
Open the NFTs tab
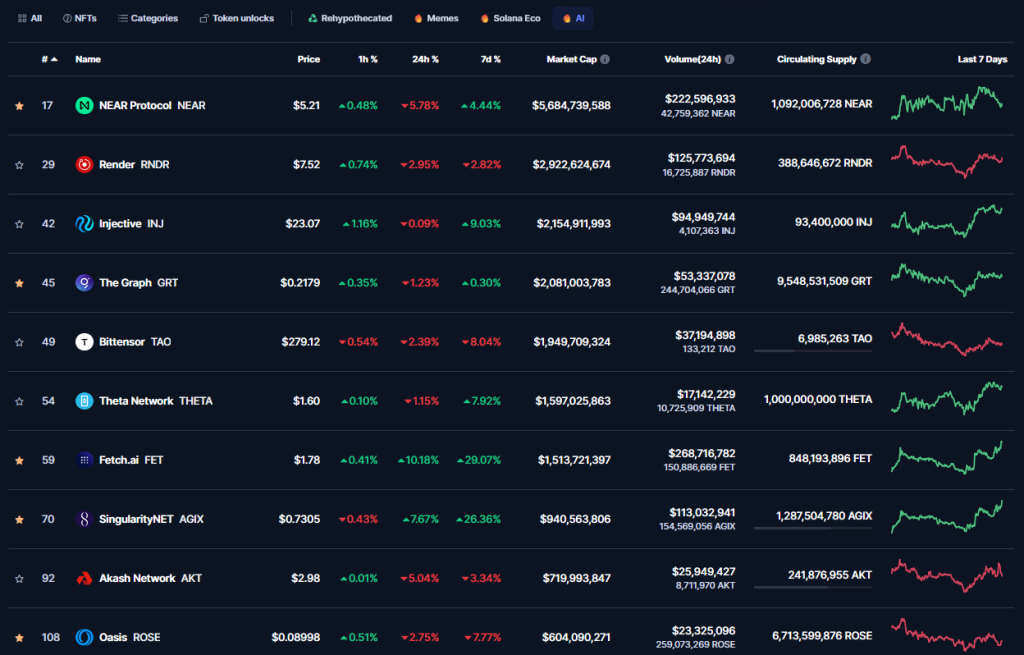pyautogui.click(x=80, y=18)
